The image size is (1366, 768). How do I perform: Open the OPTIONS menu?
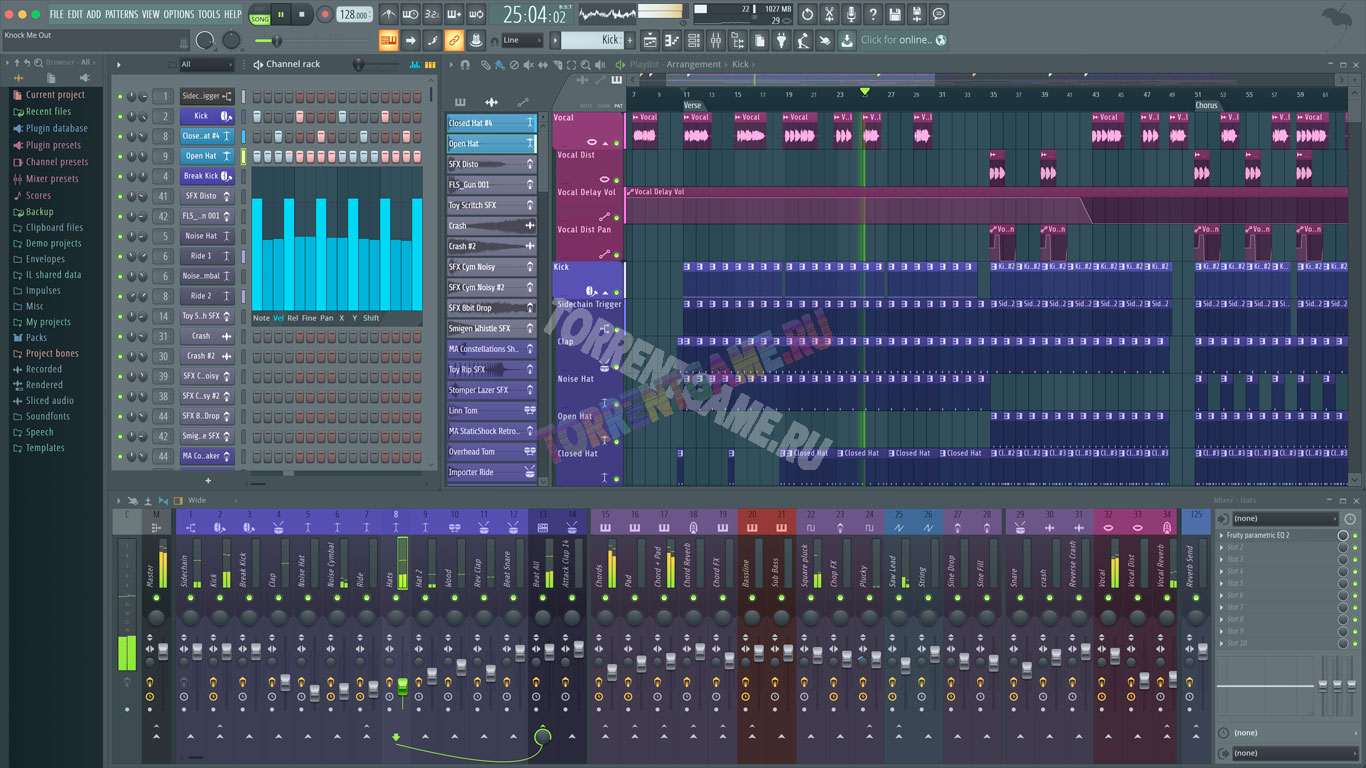pyautogui.click(x=178, y=14)
